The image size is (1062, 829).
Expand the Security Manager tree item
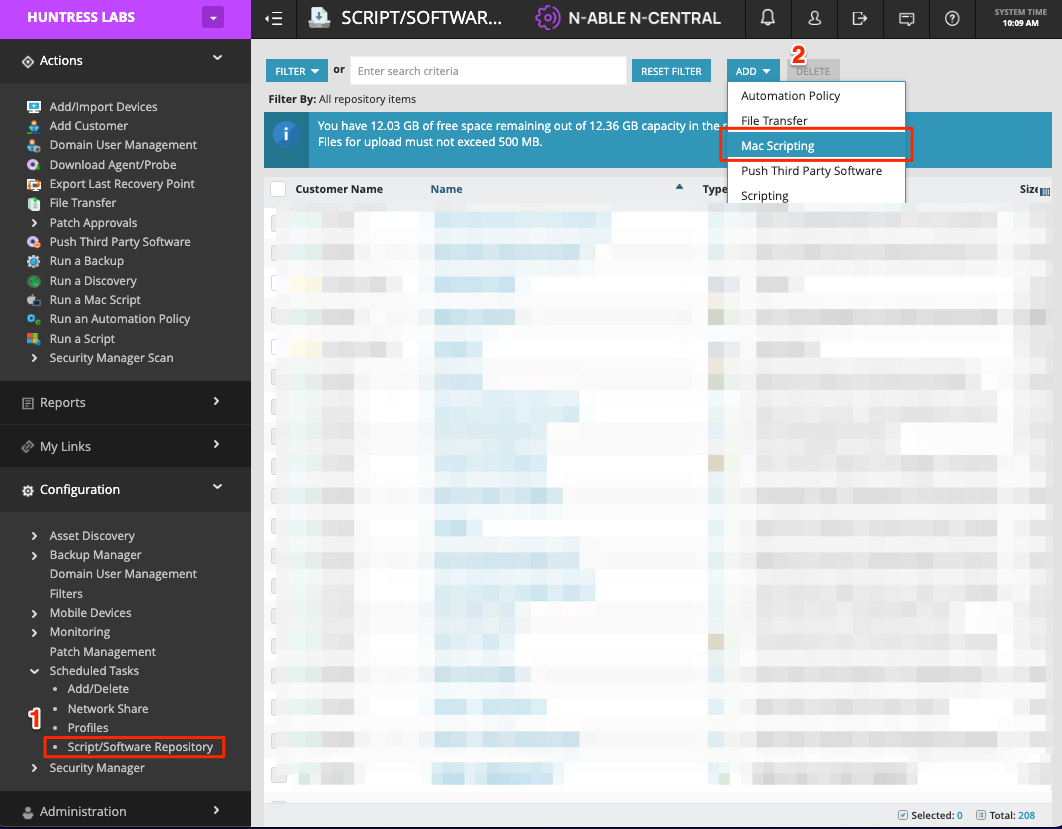[x=34, y=767]
